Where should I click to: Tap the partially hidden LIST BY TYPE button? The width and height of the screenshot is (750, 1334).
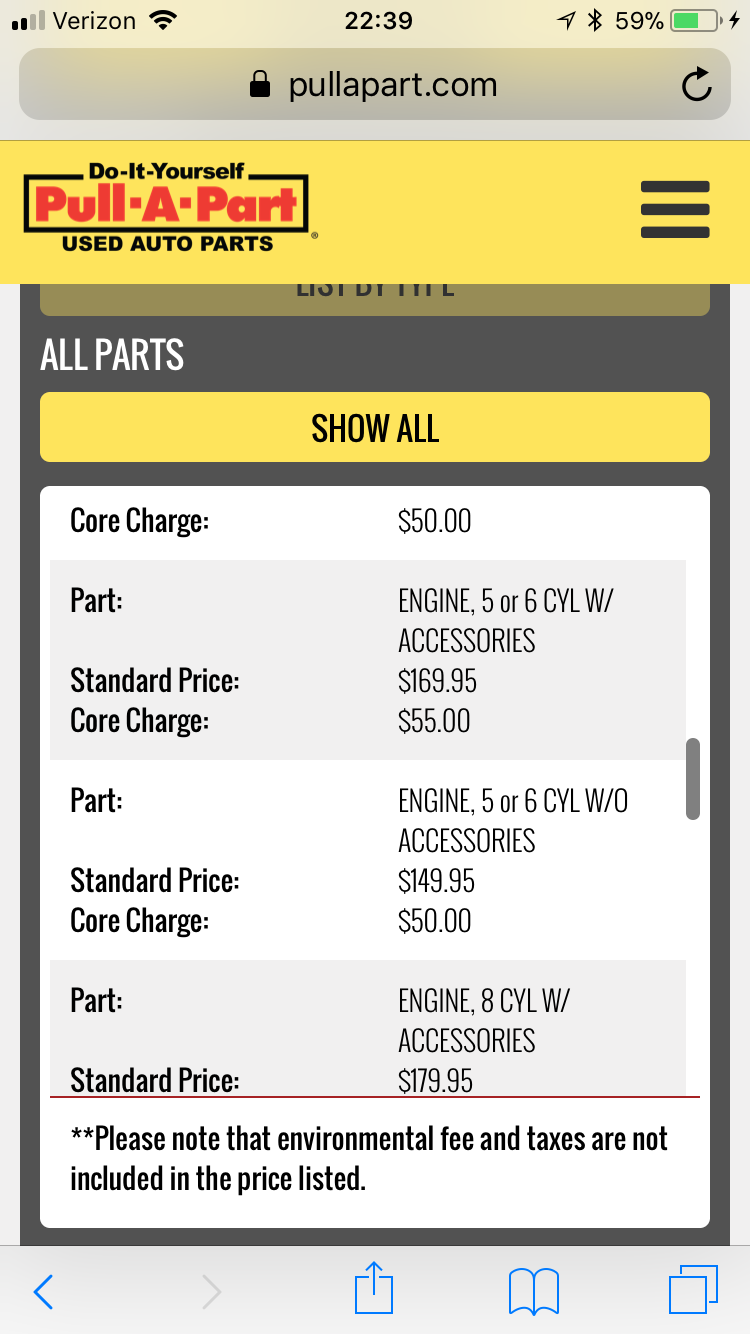point(375,299)
